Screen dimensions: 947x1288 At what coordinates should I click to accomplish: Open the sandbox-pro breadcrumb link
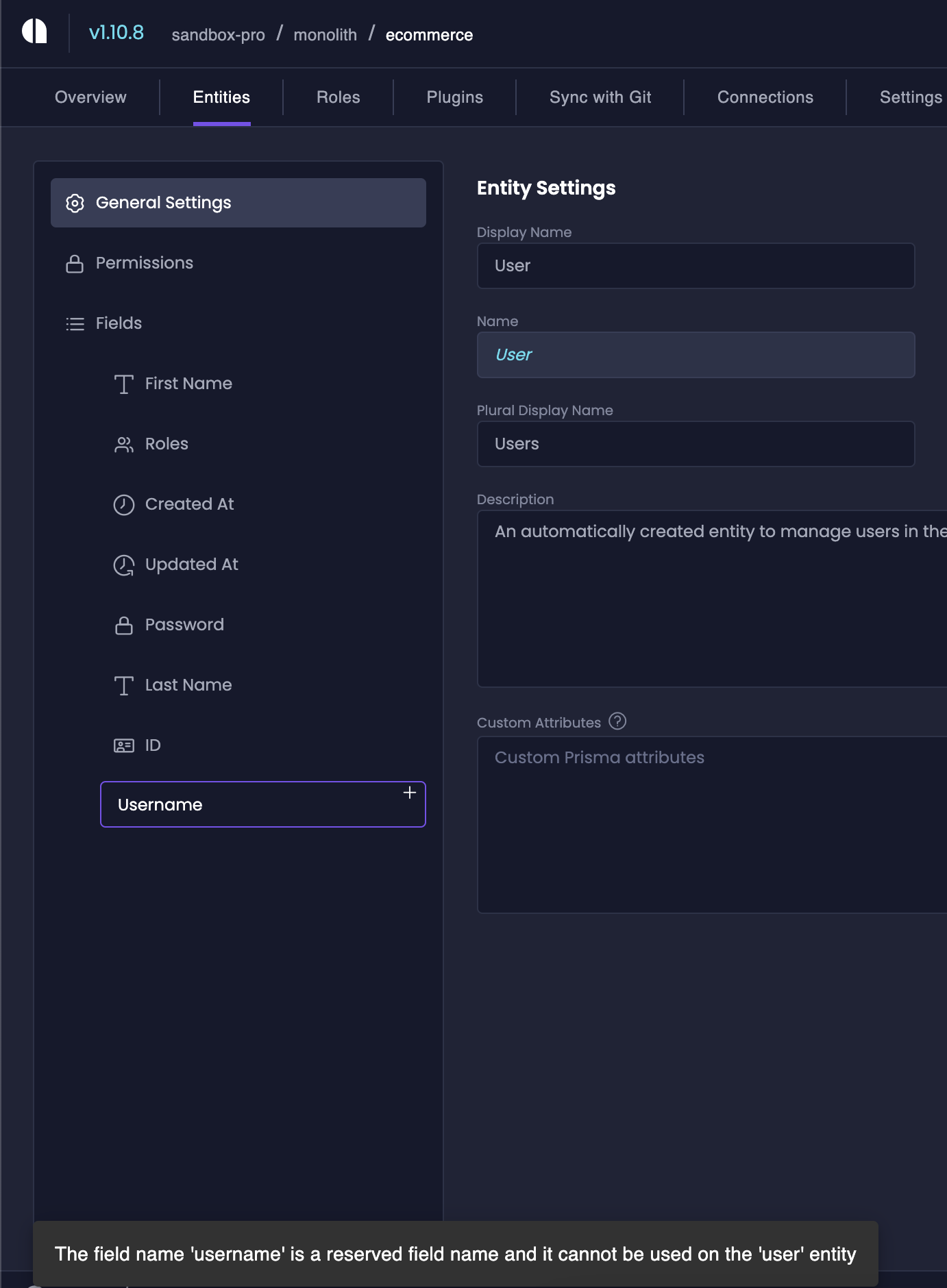coord(218,35)
